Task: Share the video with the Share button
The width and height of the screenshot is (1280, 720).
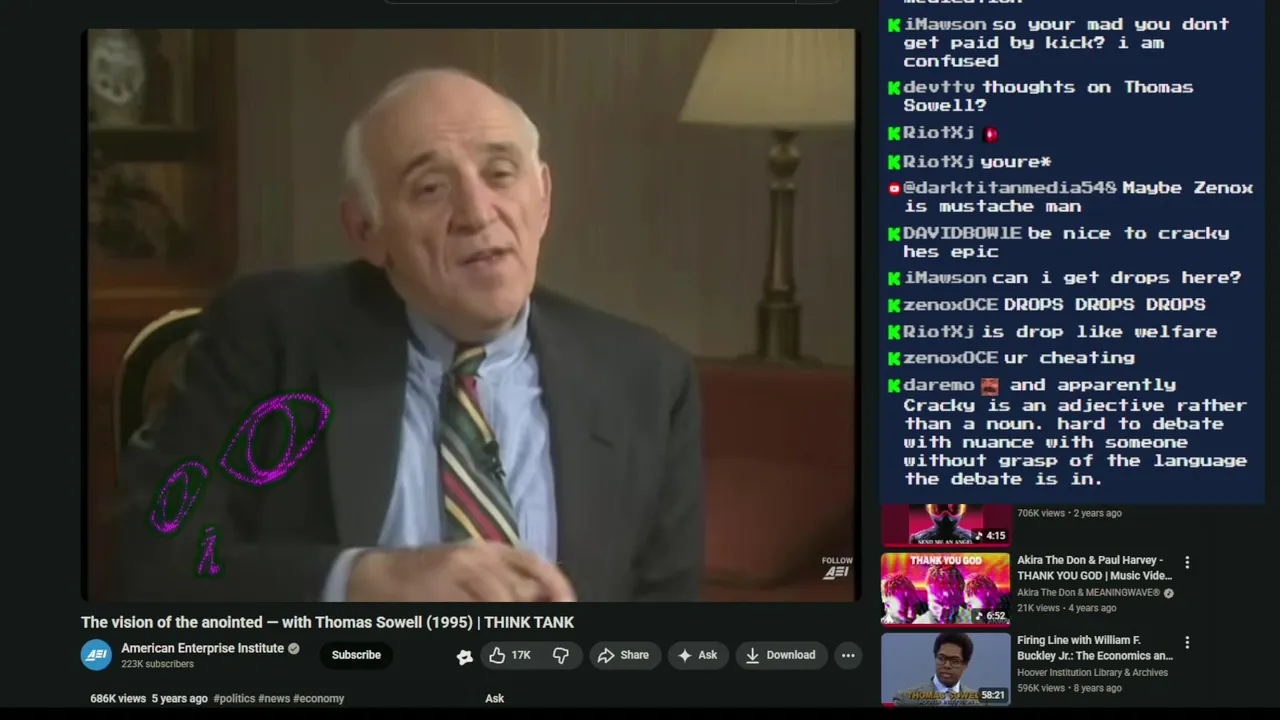Action: tap(624, 655)
